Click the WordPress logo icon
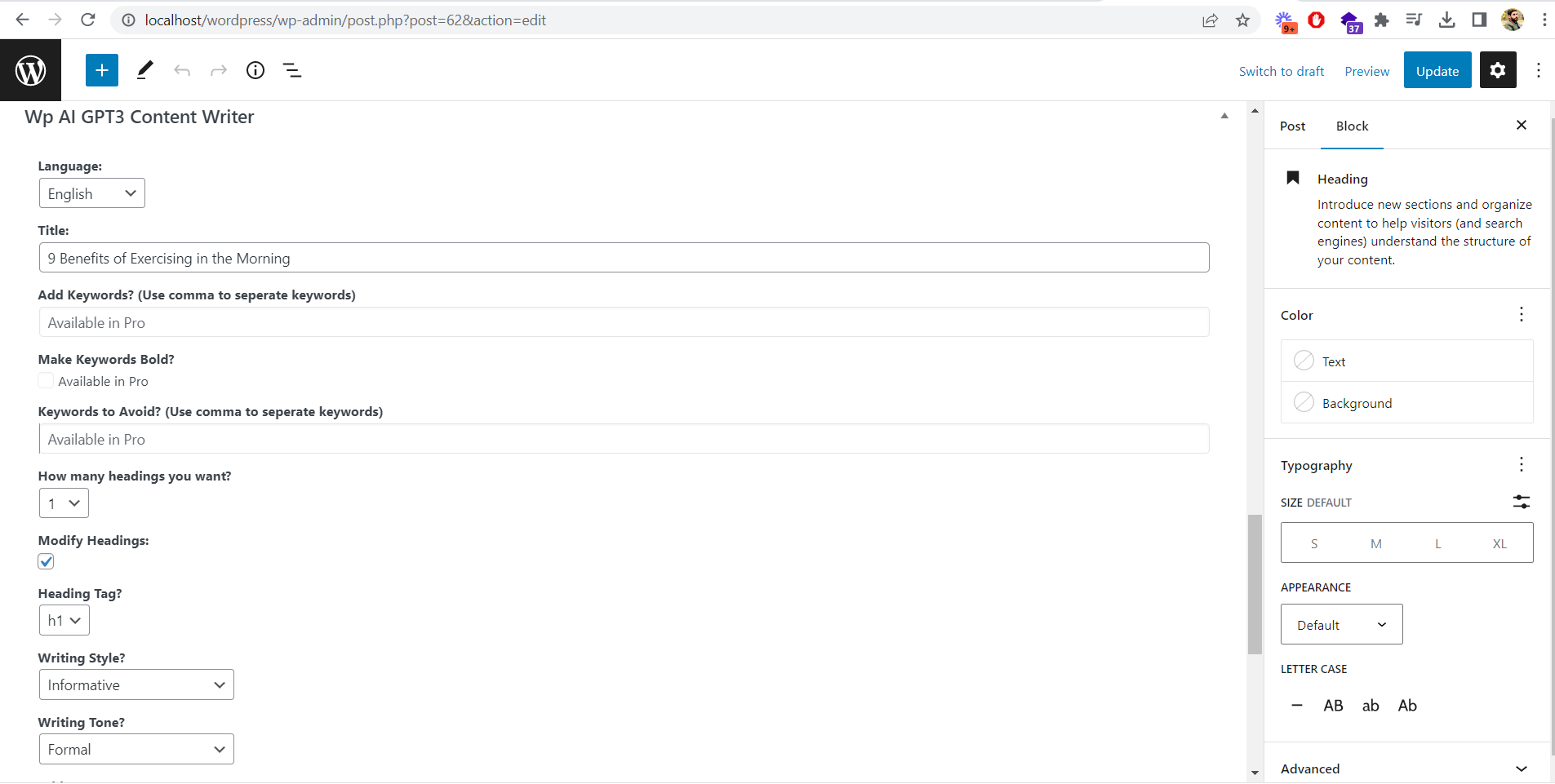Viewport: 1555px width, 784px height. pyautogui.click(x=30, y=70)
